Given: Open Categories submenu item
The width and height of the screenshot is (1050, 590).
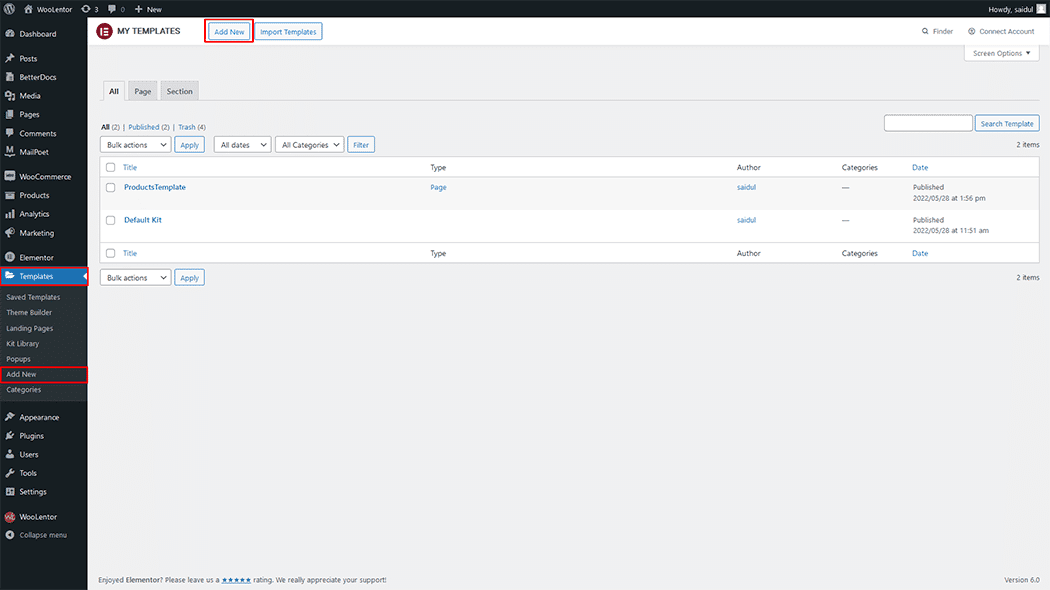Looking at the screenshot, I should point(23,390).
